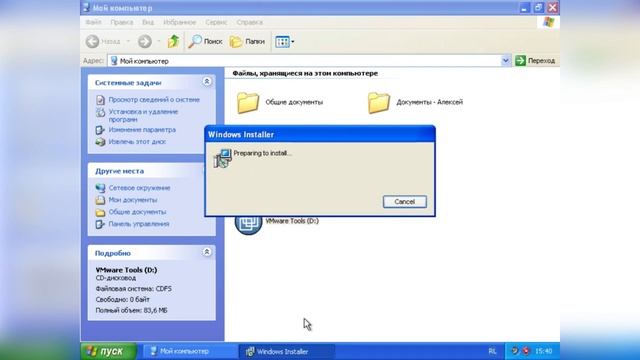
Task: Click the Общие документы sidebar folder icon
Action: [100, 212]
